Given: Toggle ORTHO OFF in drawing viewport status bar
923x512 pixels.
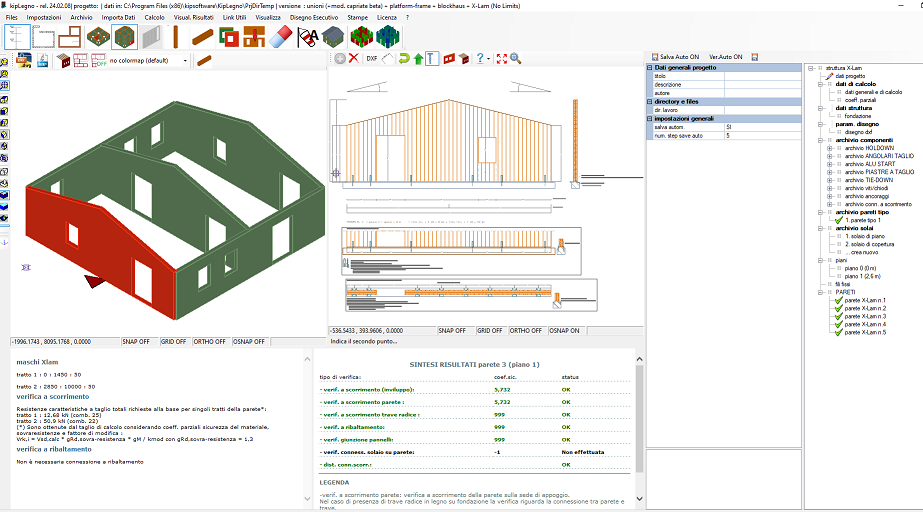Looking at the screenshot, I should (525, 330).
